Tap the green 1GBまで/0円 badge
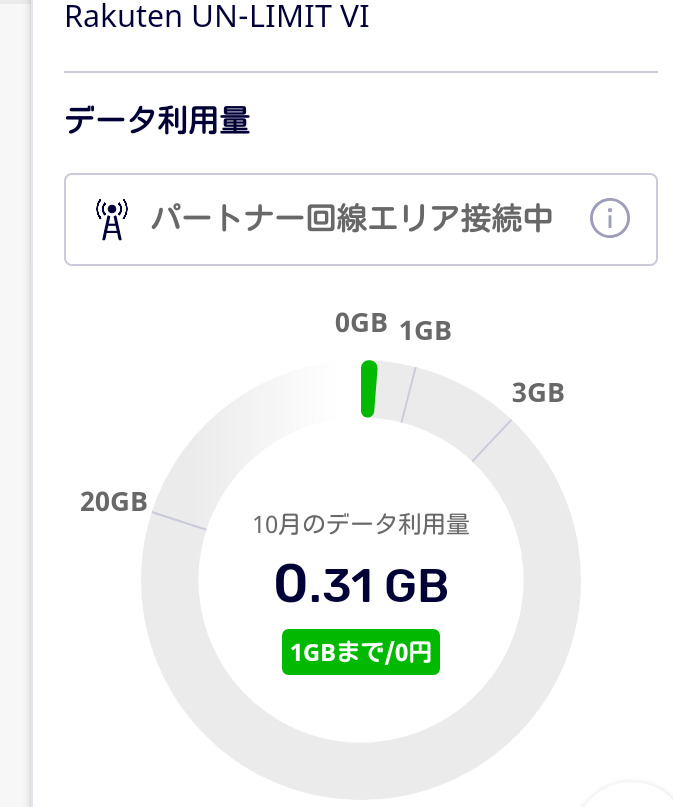Image resolution: width=673 pixels, height=807 pixels. tap(360, 653)
